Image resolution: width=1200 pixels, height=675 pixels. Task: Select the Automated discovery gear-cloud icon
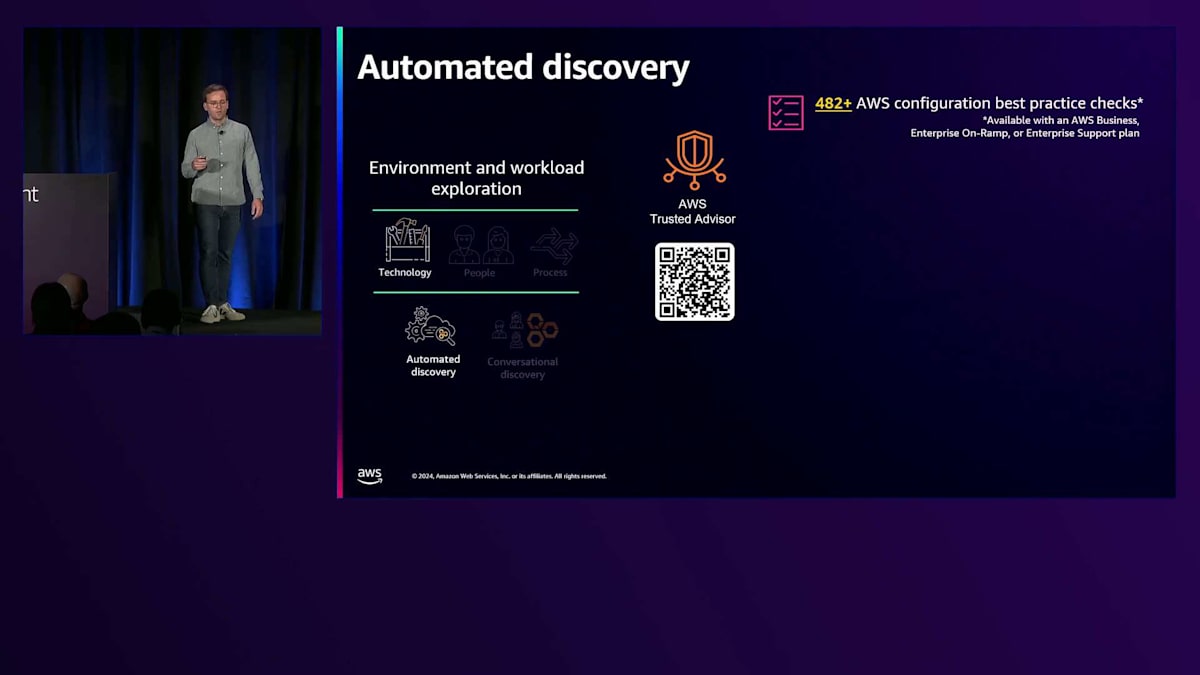430,327
